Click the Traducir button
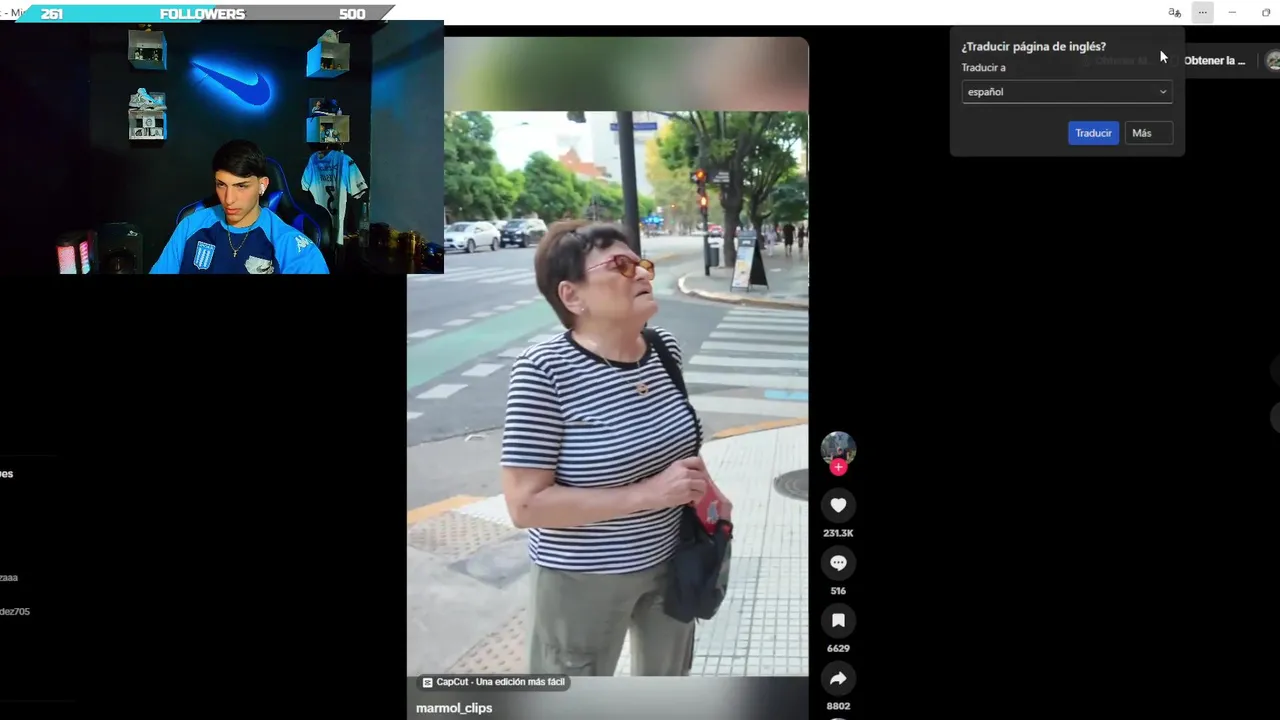Screen dimensions: 1280x720 tap(1093, 133)
